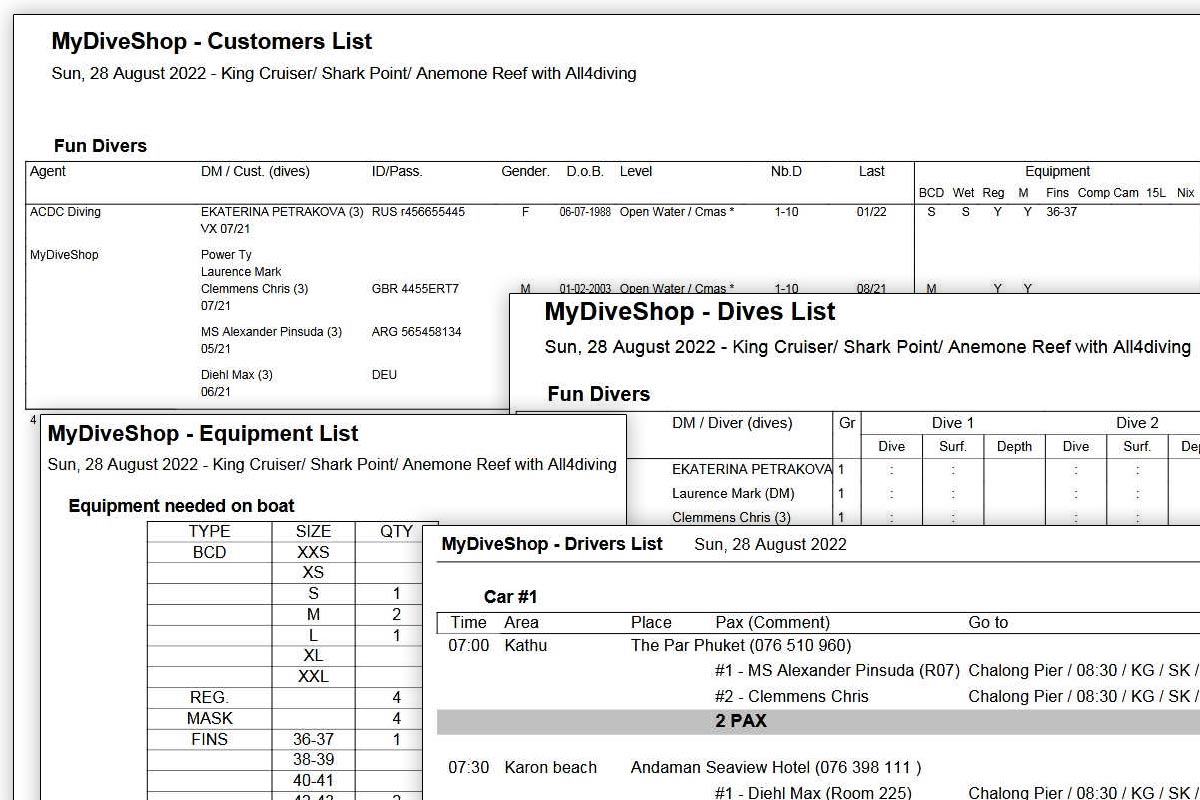Click the "Dive 1" group header
The image size is (1200, 800).
tap(952, 423)
